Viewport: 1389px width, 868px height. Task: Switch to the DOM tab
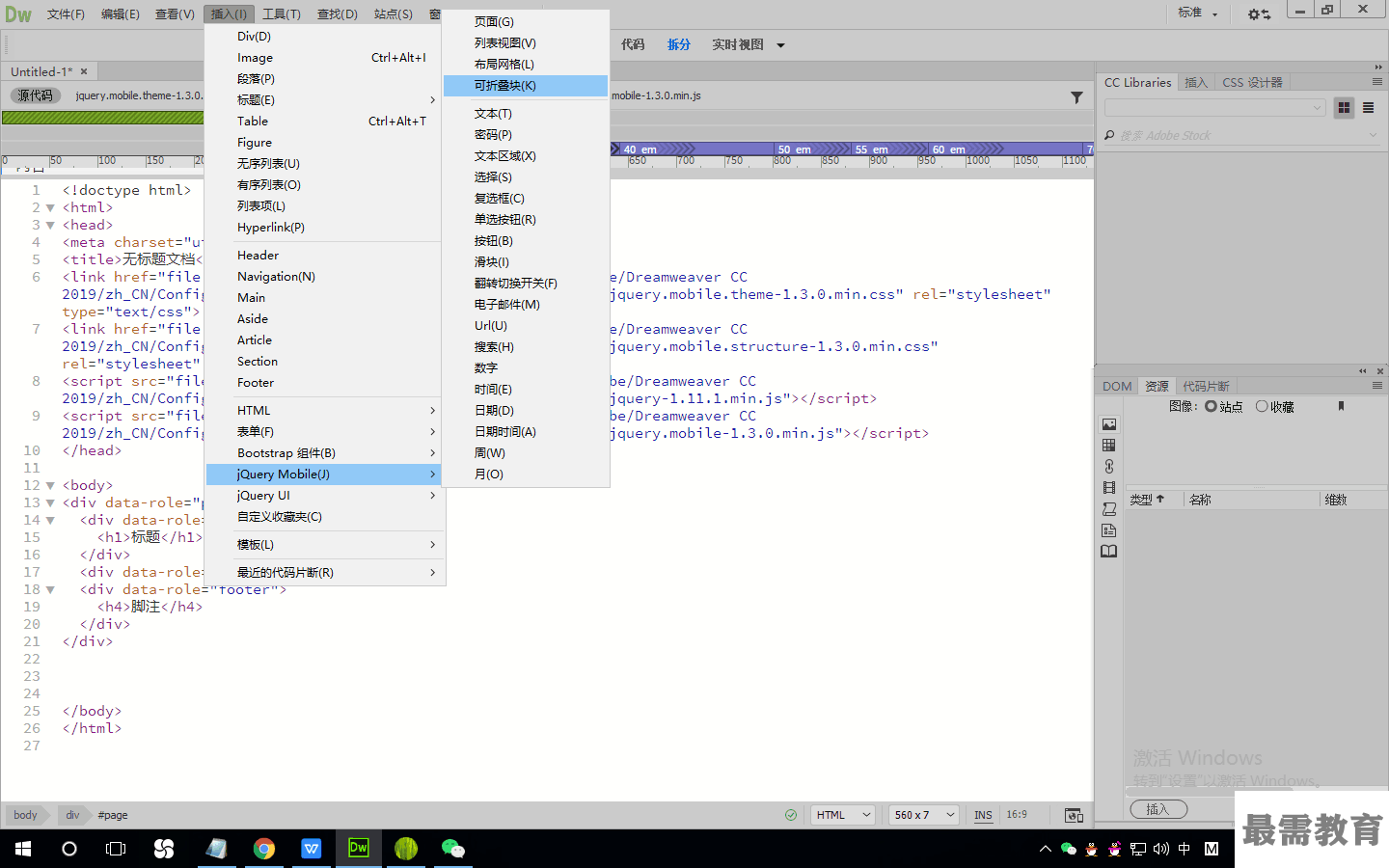coord(1117,386)
